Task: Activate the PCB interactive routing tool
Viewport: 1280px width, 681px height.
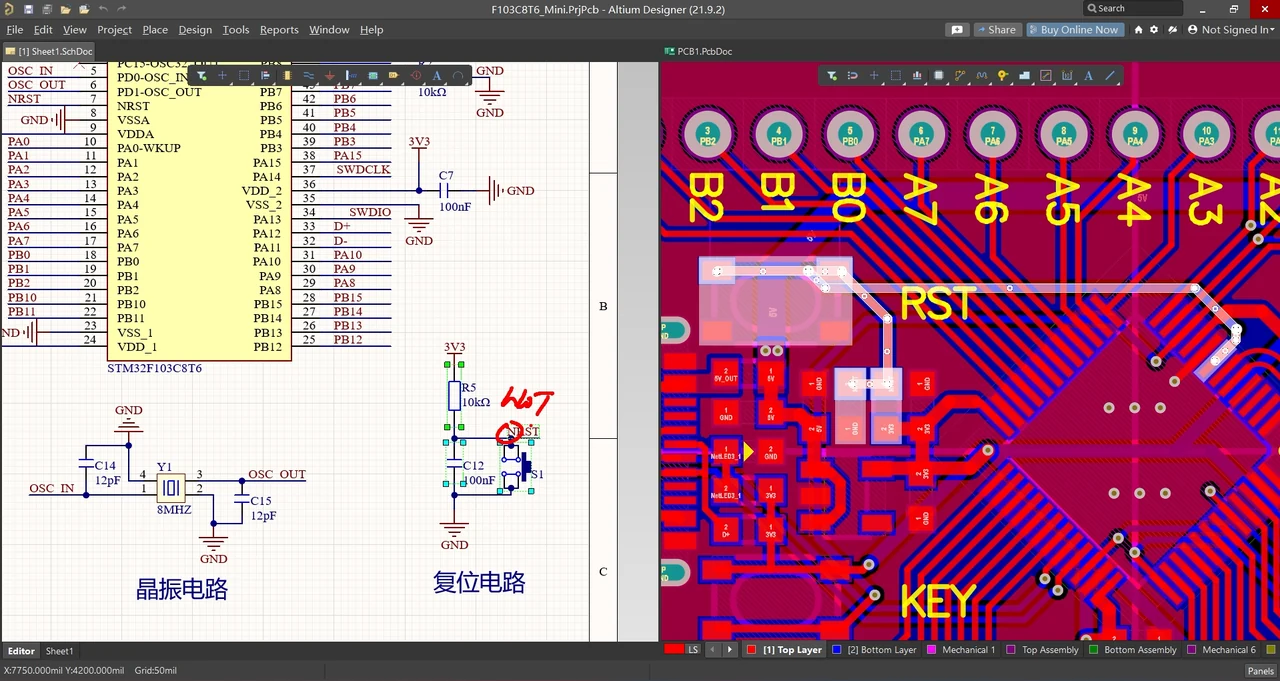Action: pyautogui.click(x=960, y=75)
